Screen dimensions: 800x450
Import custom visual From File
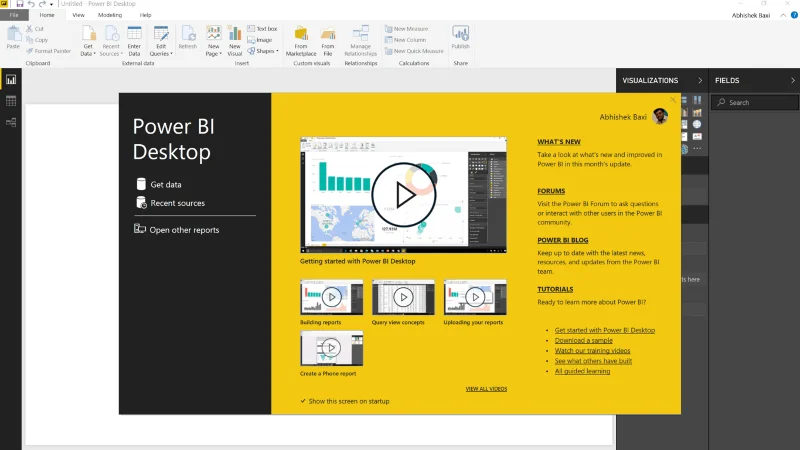328,41
